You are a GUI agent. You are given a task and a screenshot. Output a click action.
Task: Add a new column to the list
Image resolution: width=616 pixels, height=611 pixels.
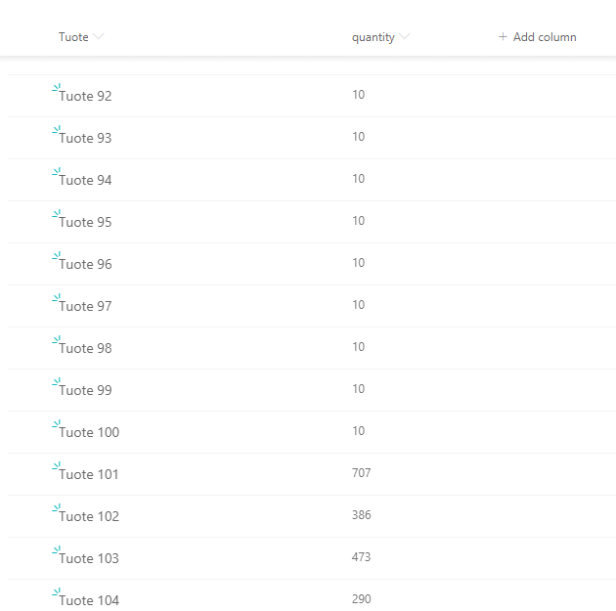[537, 37]
